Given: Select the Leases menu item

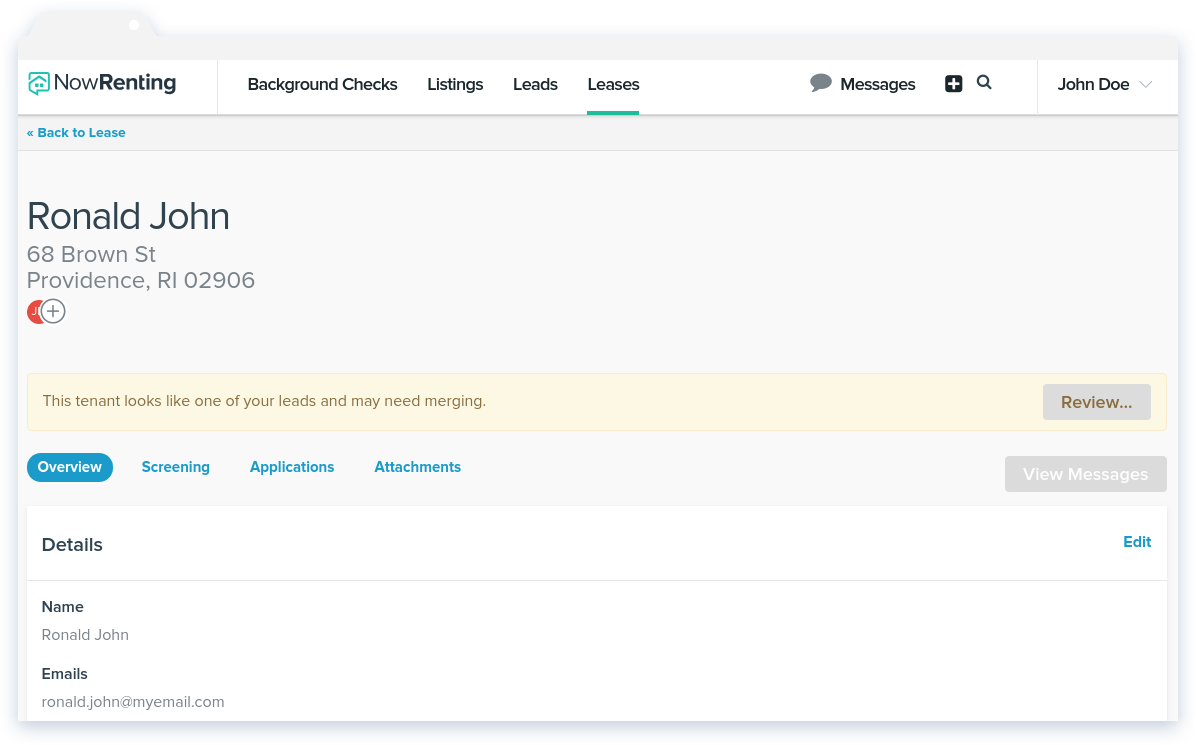Looking at the screenshot, I should click(x=613, y=85).
